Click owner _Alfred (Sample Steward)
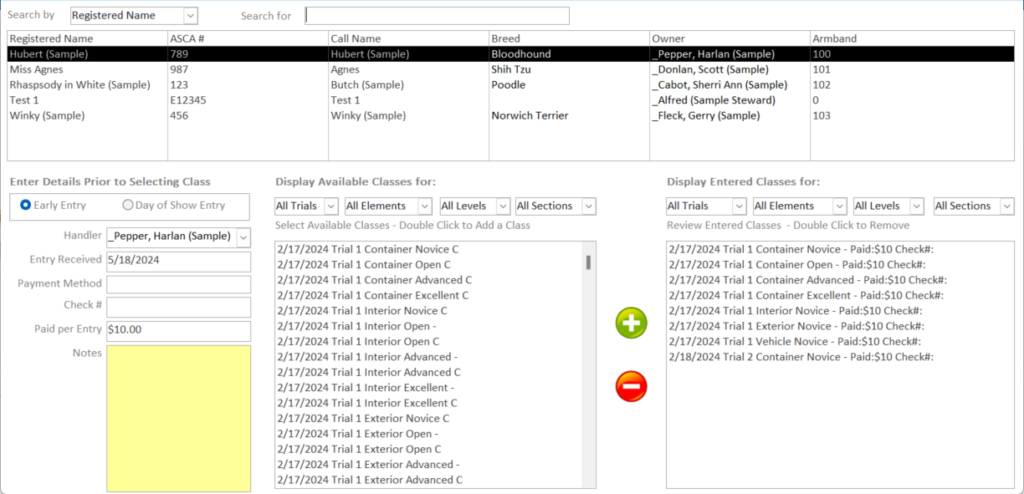The image size is (1024, 494). point(730,100)
